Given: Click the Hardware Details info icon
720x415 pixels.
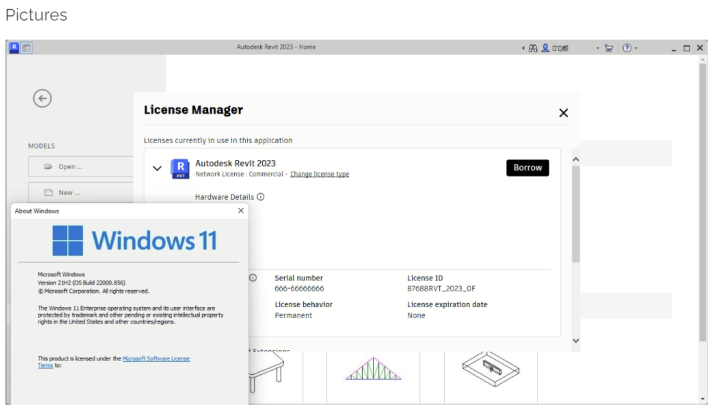Looking at the screenshot, I should (x=261, y=197).
